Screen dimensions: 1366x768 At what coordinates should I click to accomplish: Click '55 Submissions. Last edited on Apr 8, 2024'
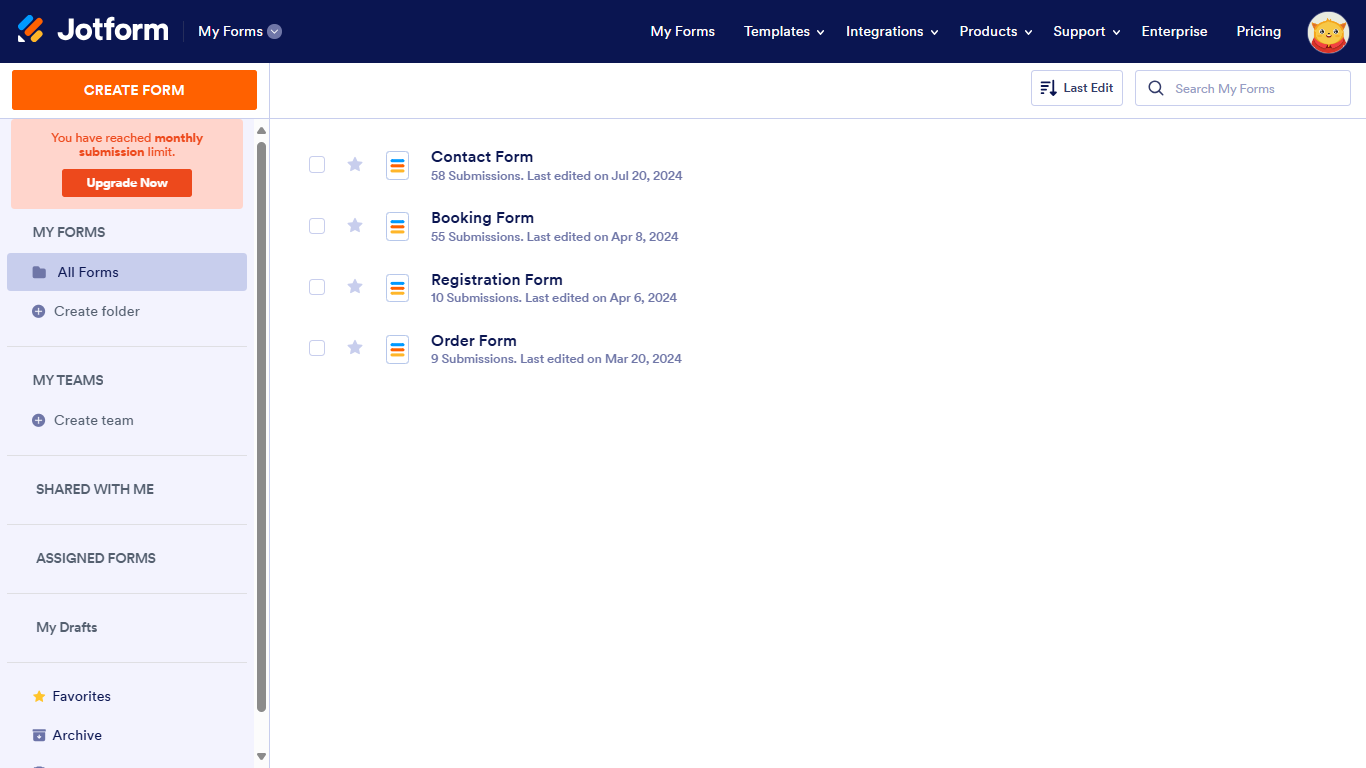(x=555, y=237)
